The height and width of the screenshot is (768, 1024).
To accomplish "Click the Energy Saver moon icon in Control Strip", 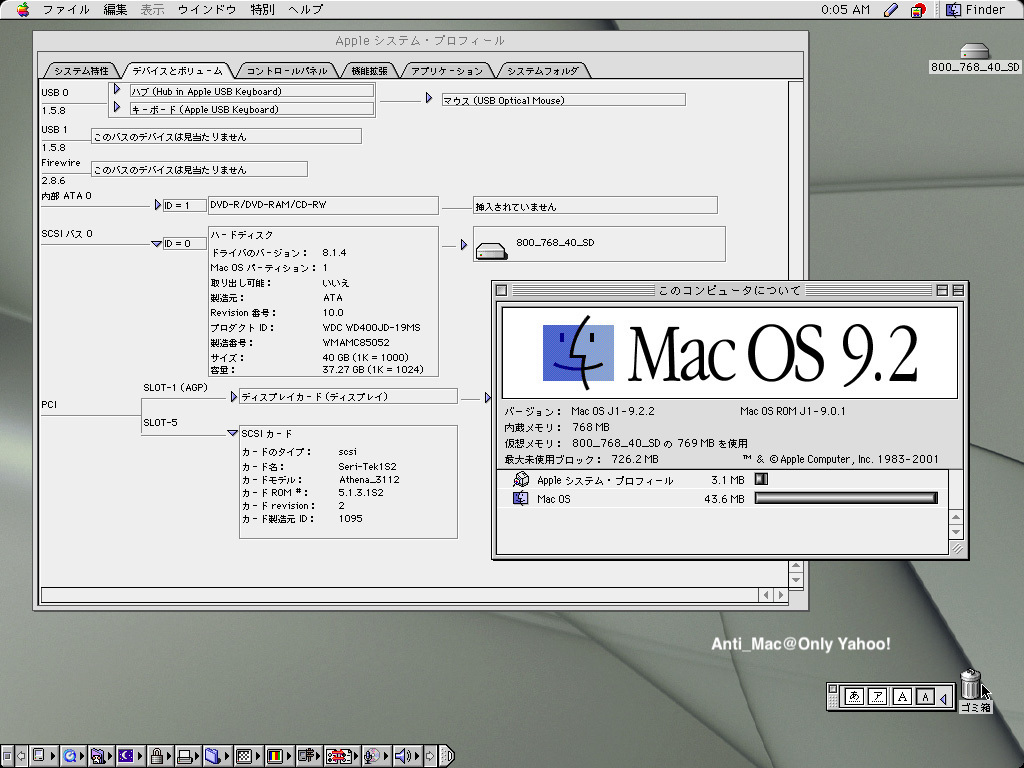I will click(x=126, y=756).
